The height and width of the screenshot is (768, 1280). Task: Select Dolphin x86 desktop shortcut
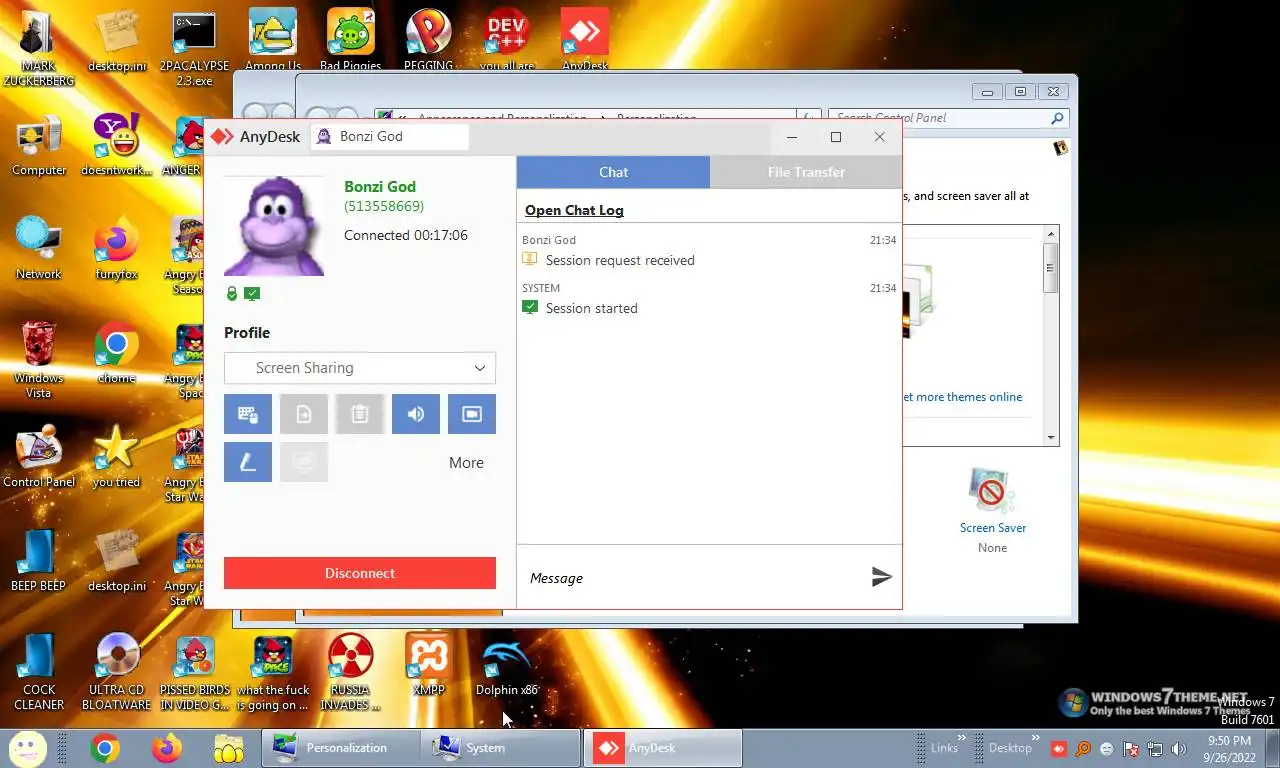coord(506,665)
